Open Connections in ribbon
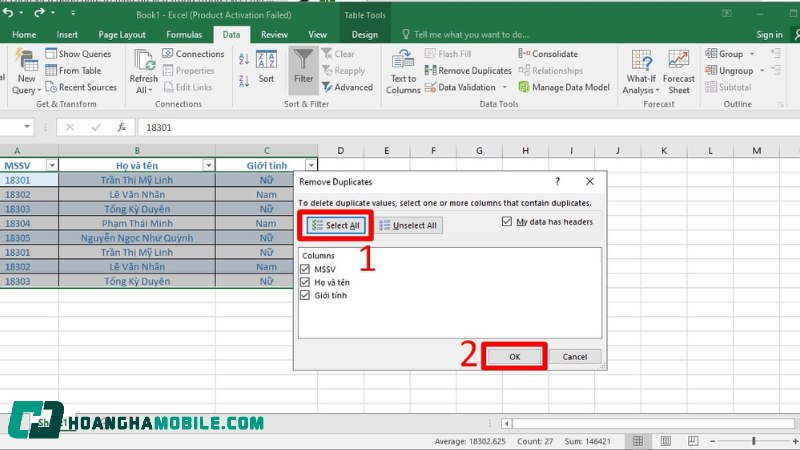This screenshot has height=450, width=800. pyautogui.click(x=193, y=54)
